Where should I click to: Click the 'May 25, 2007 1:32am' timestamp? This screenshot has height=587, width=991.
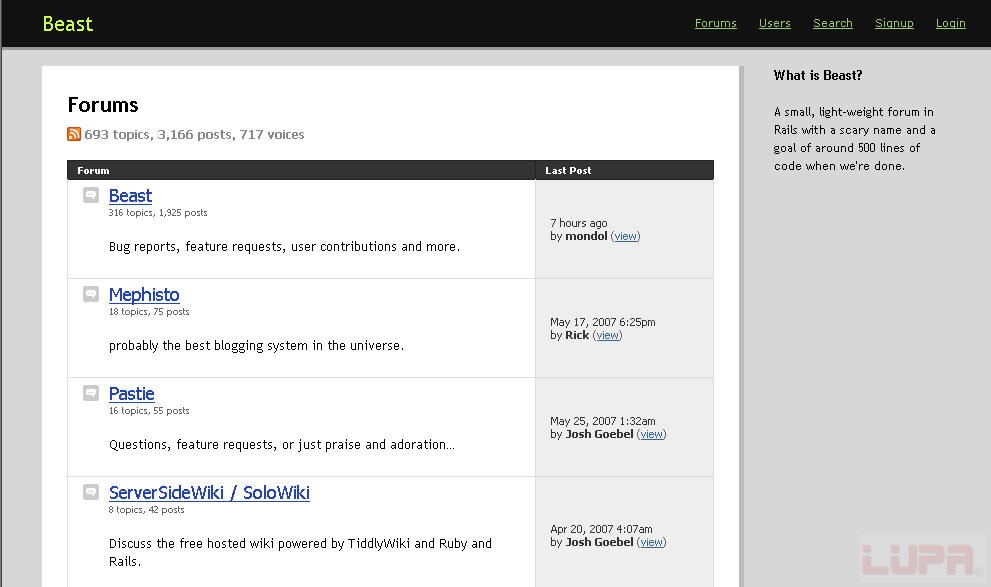[x=602, y=421]
